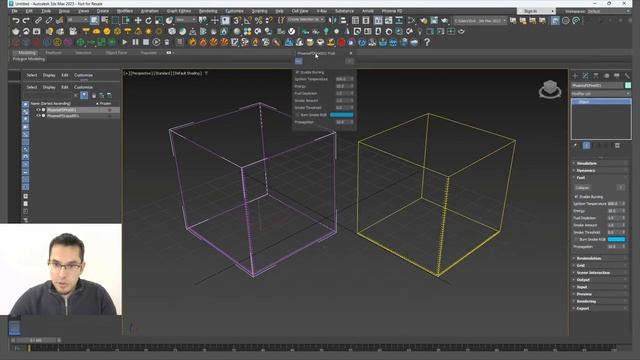640x360 pixels.
Task: Open the Modify tab in command panel
Action: [586, 76]
